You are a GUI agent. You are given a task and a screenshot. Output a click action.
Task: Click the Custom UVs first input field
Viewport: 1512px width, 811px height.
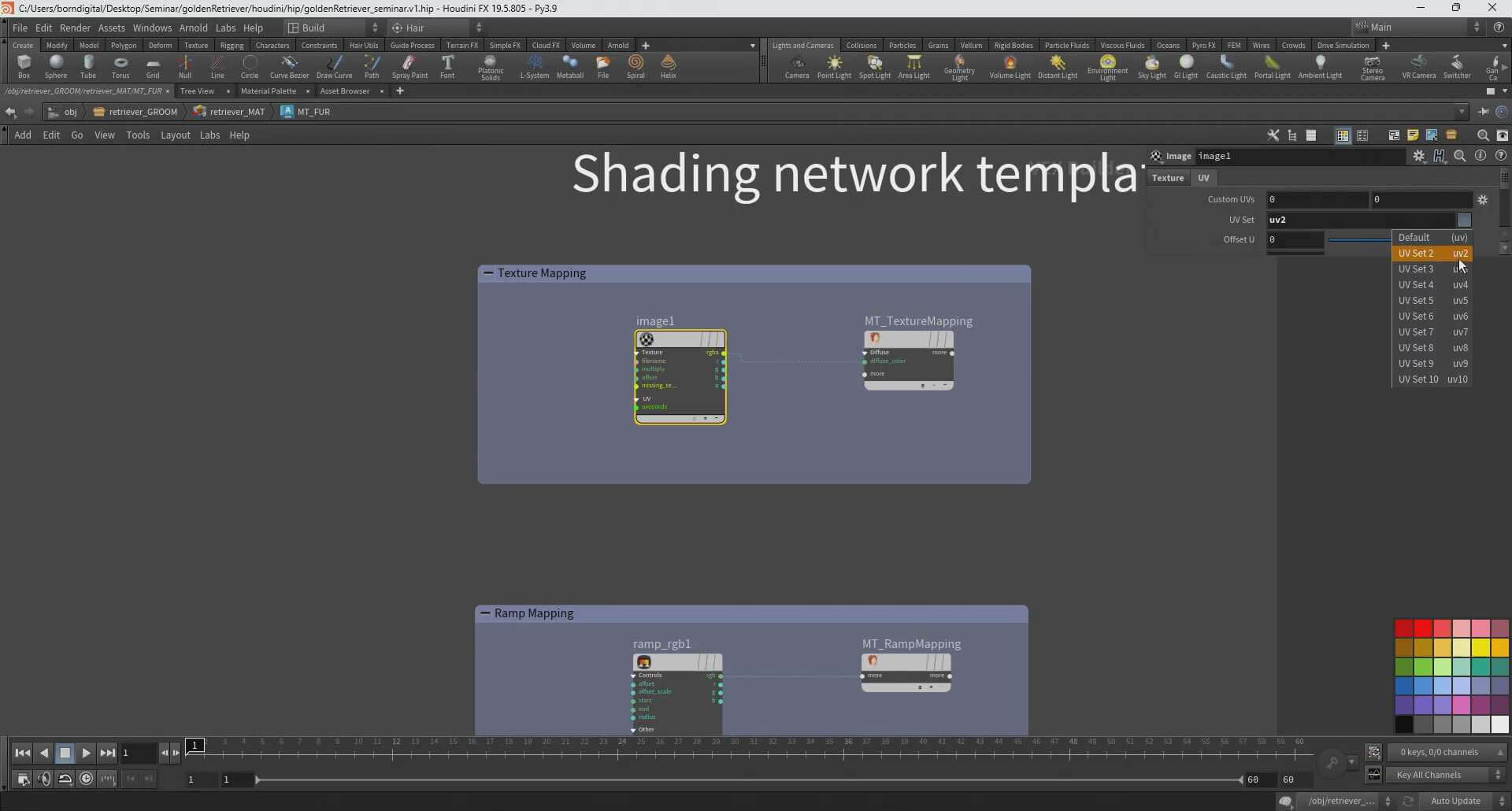click(x=1317, y=200)
